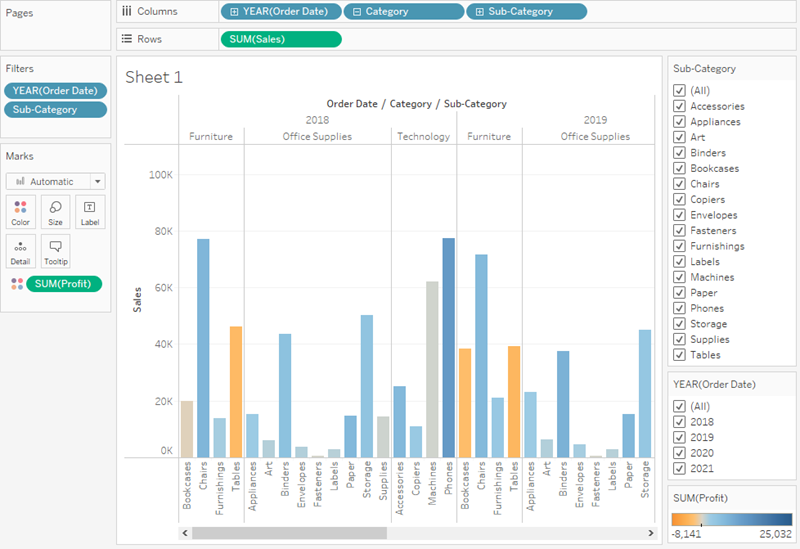Click the color dots icon beside SUM(Profit)
Screen dimensions: 800x549
(x=15, y=284)
